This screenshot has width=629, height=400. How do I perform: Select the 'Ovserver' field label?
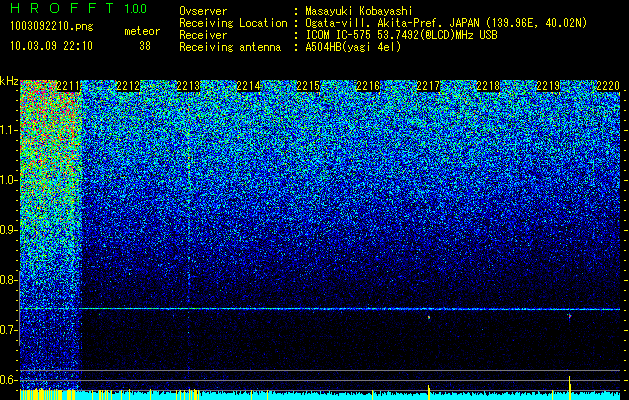tap(203, 12)
